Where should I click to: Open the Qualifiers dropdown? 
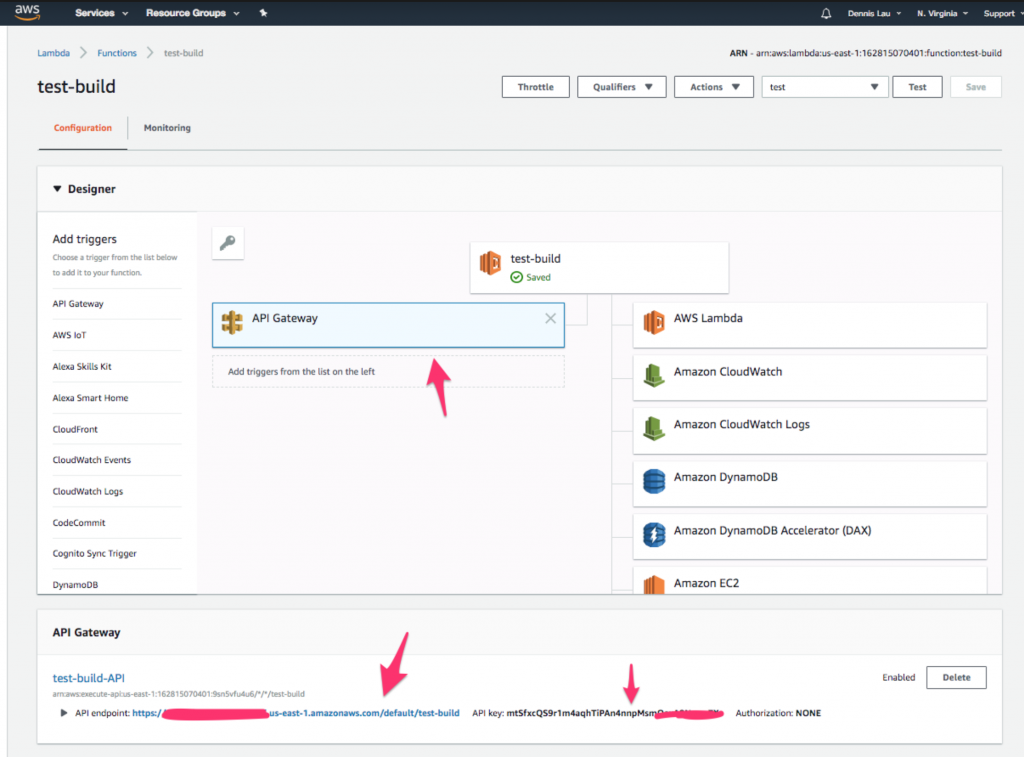point(621,87)
